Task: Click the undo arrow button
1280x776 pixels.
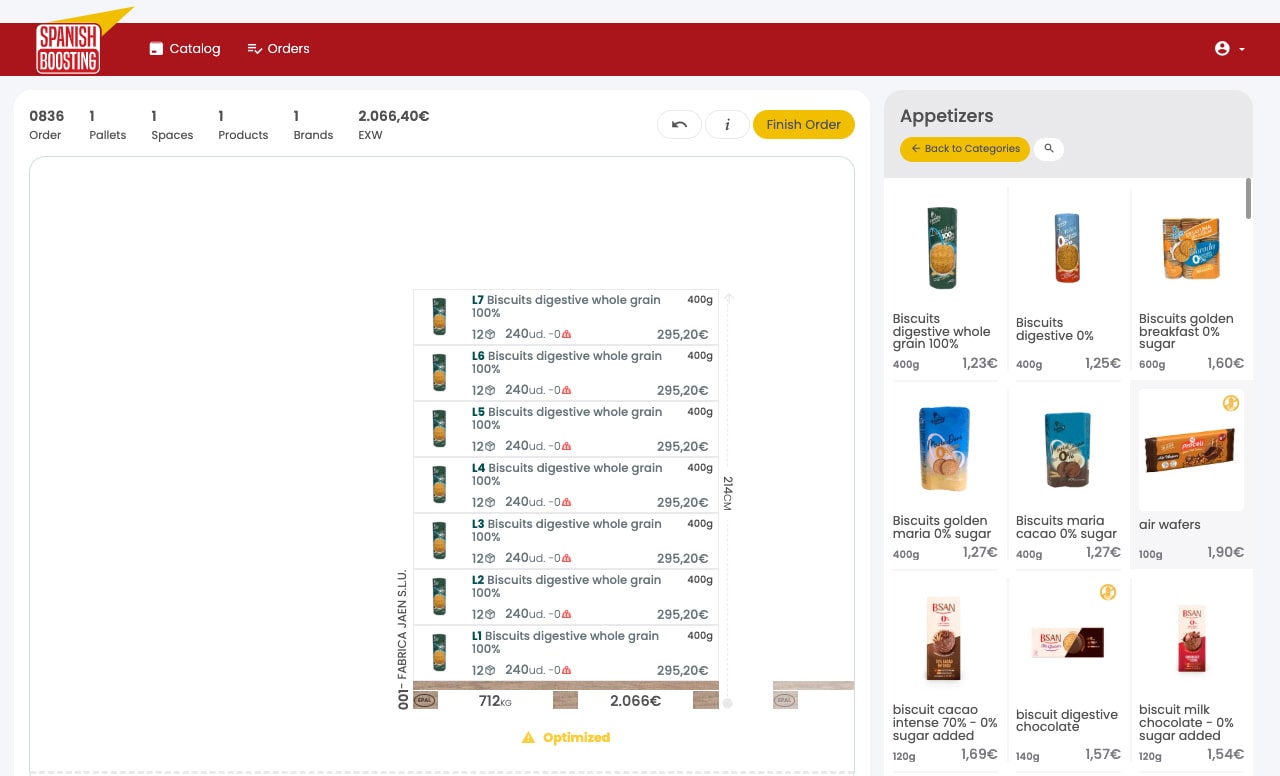Action: (x=679, y=124)
